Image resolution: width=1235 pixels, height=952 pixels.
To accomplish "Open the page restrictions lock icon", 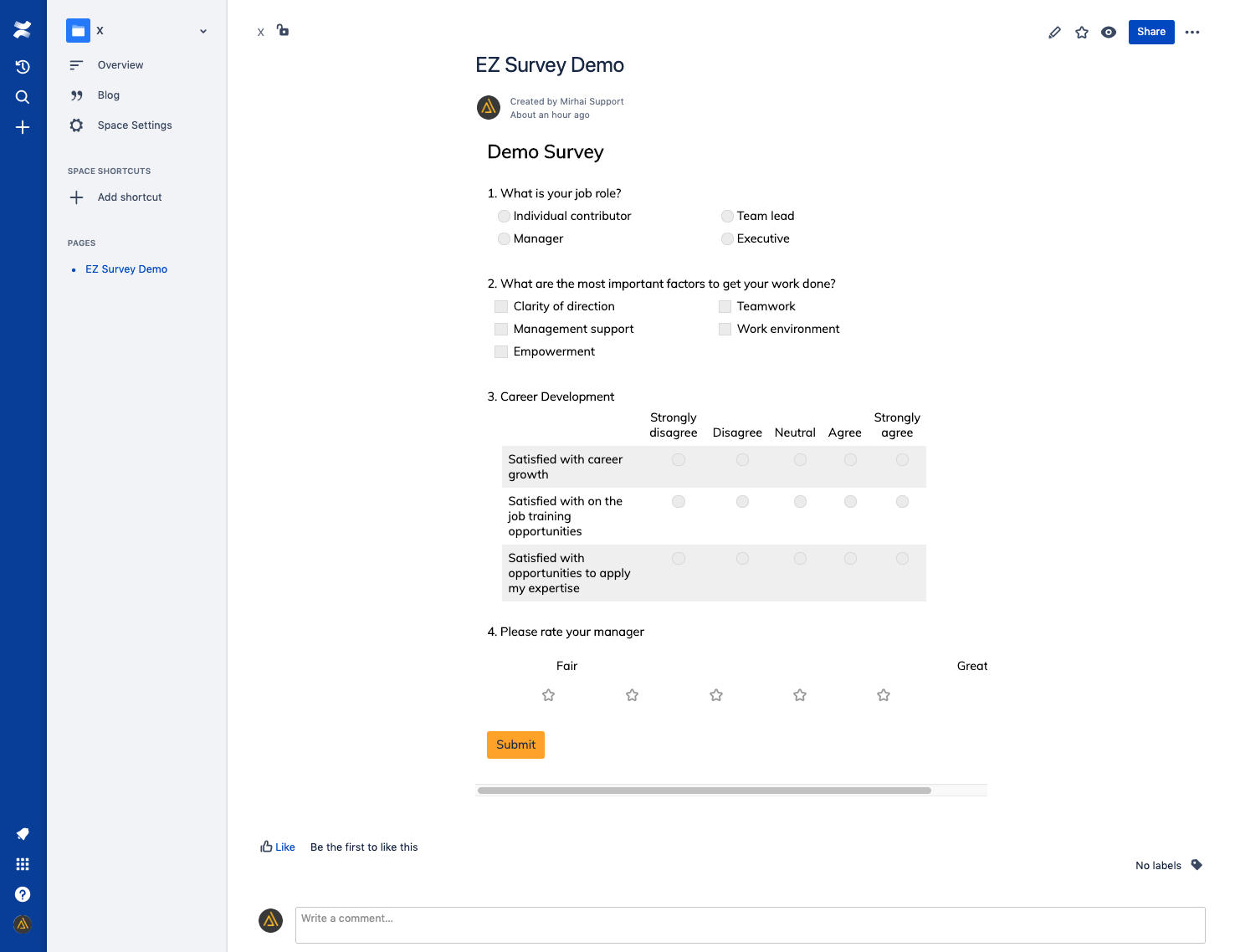I will 283,30.
